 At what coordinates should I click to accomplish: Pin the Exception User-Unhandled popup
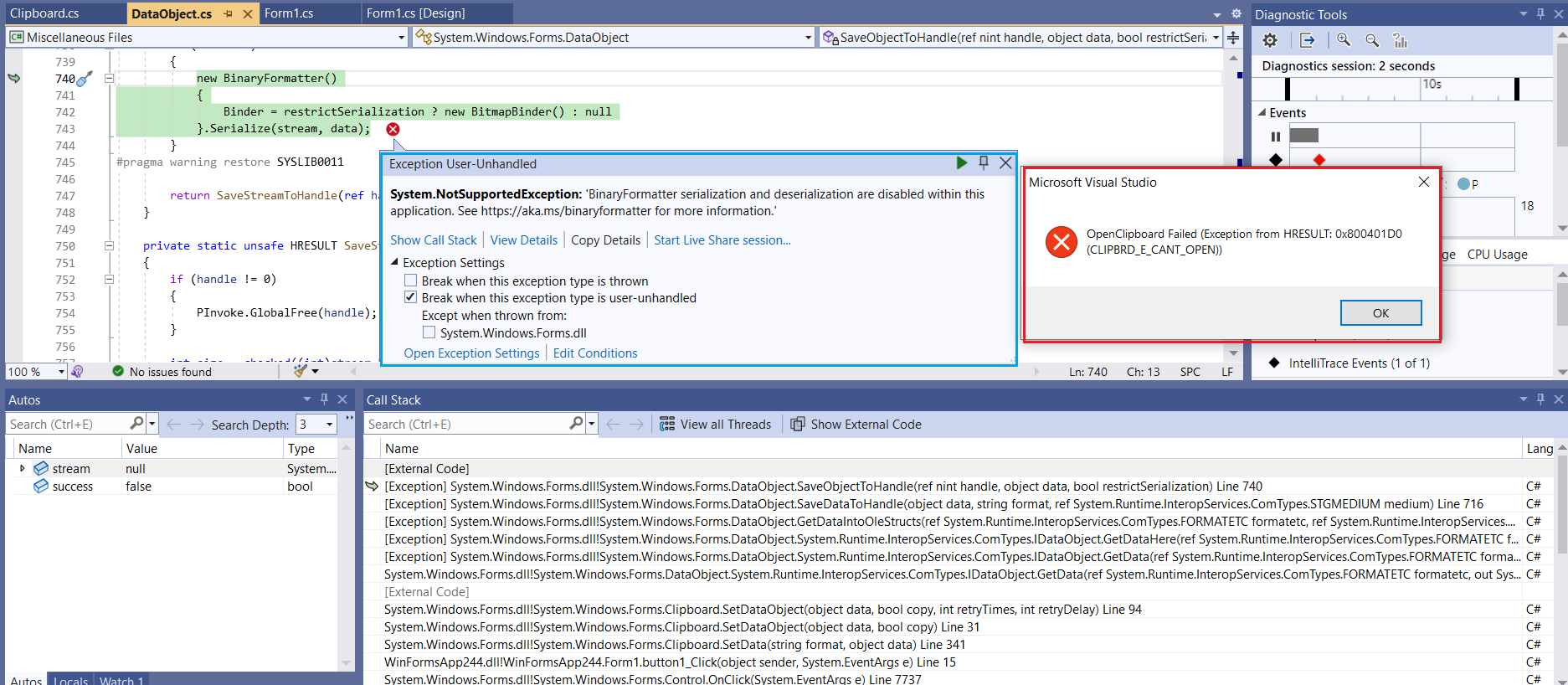[x=984, y=162]
